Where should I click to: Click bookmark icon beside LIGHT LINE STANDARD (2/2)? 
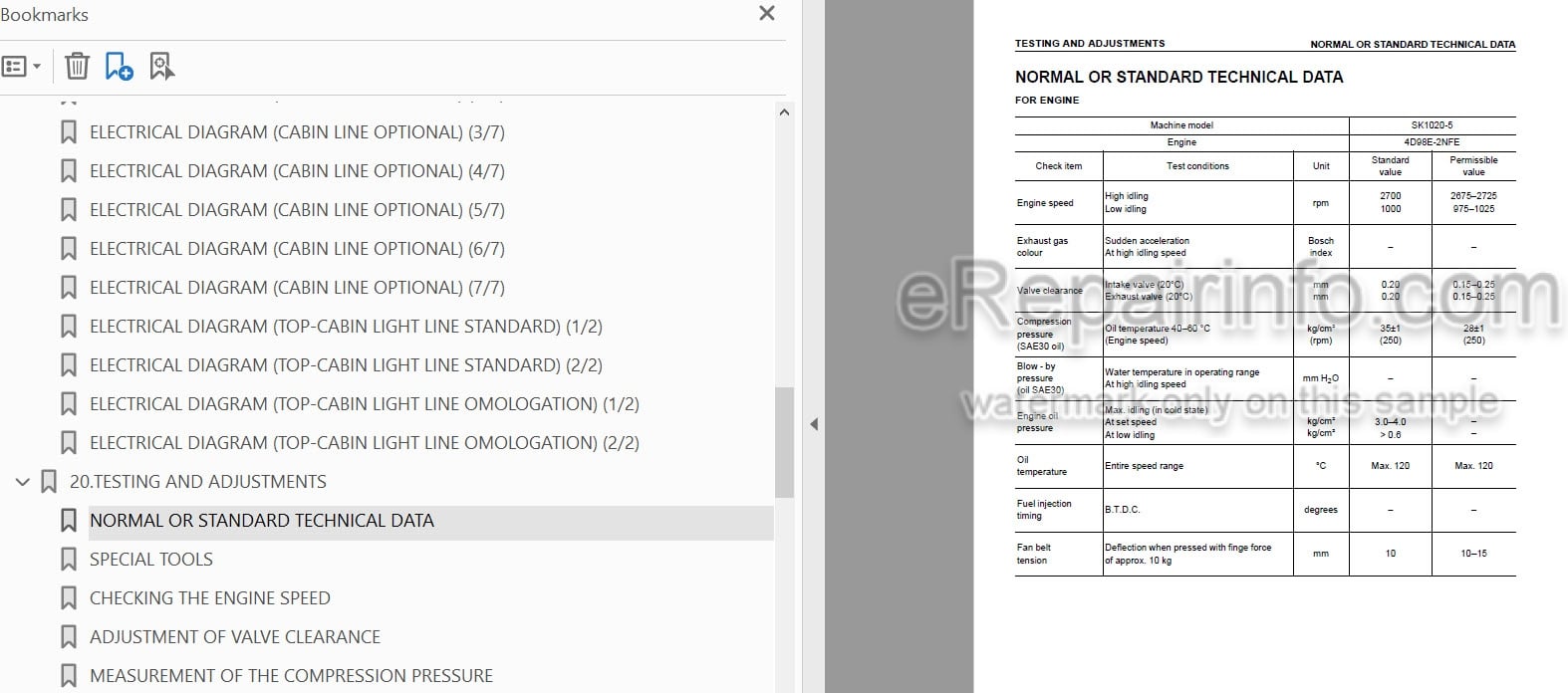click(x=69, y=365)
